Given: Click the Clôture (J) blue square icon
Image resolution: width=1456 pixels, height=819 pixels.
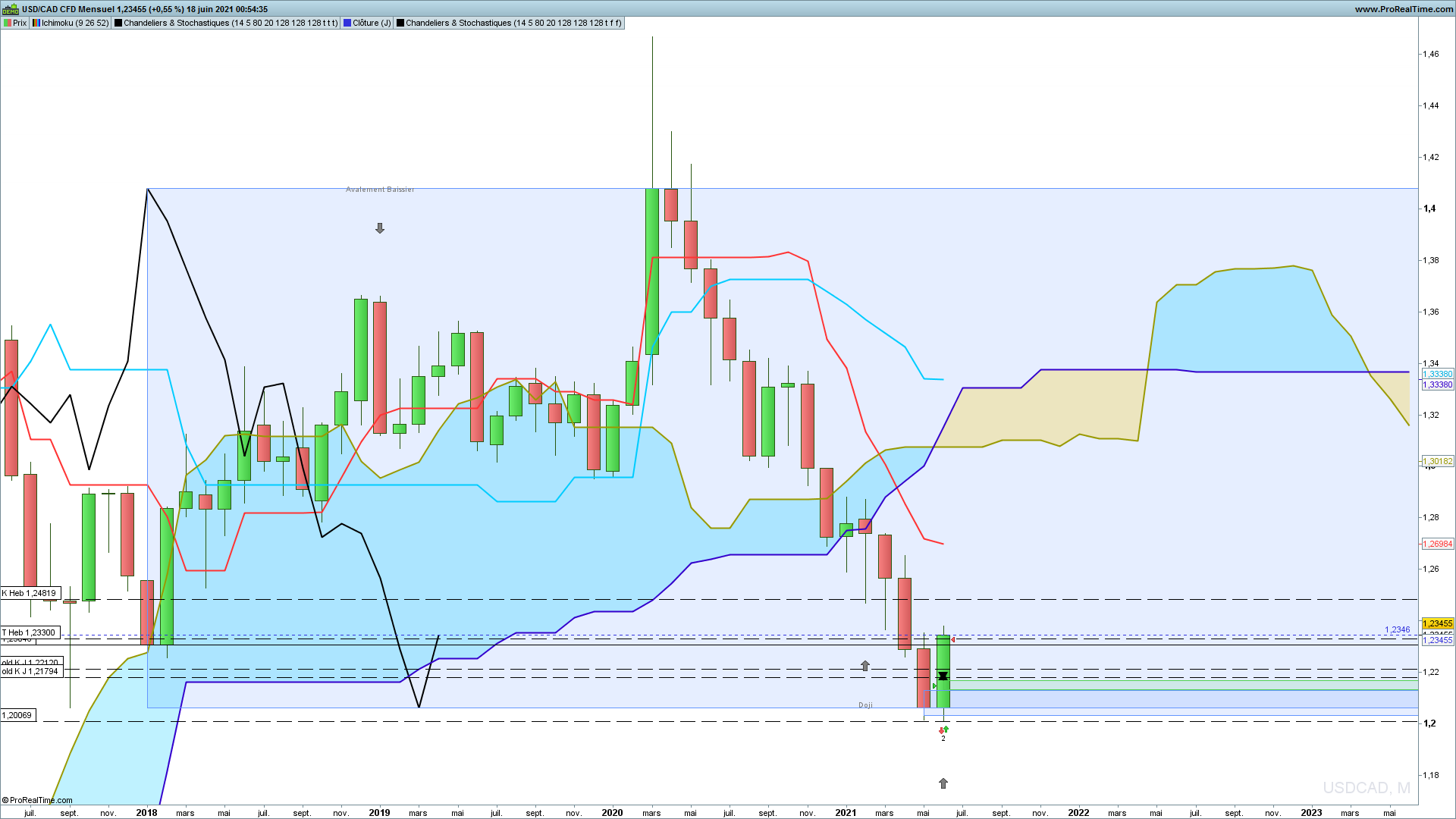Looking at the screenshot, I should (x=347, y=23).
